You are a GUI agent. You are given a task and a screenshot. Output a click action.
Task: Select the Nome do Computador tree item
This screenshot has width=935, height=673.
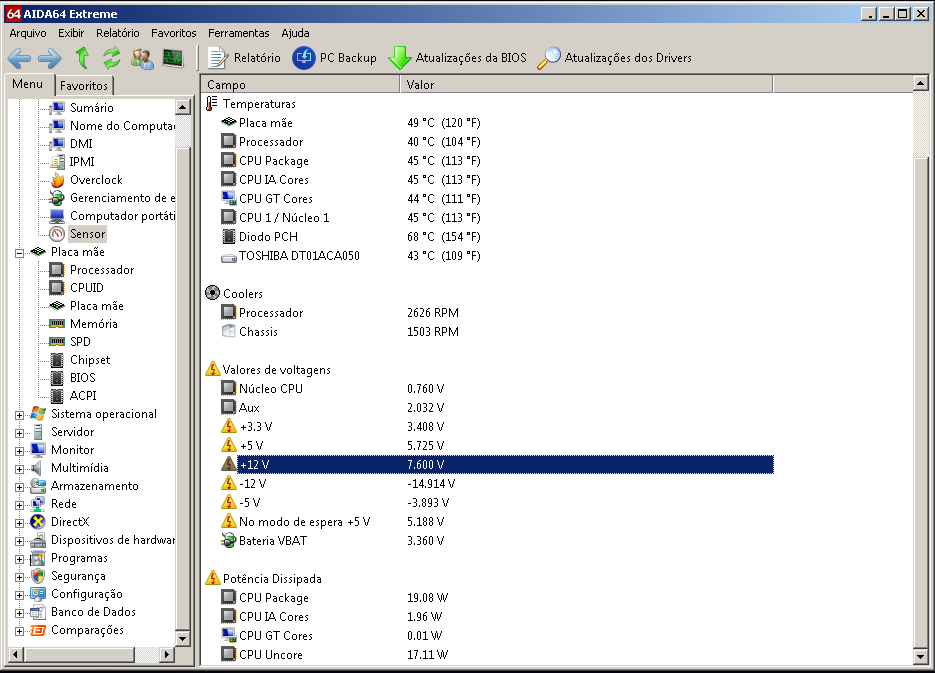(x=122, y=126)
